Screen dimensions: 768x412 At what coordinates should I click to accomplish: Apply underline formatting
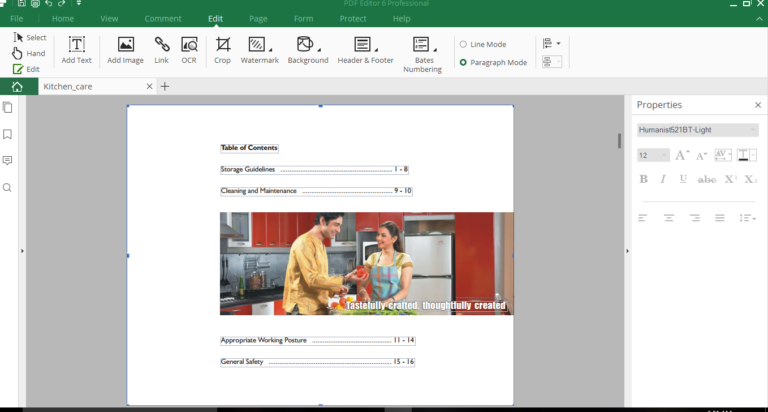[683, 179]
